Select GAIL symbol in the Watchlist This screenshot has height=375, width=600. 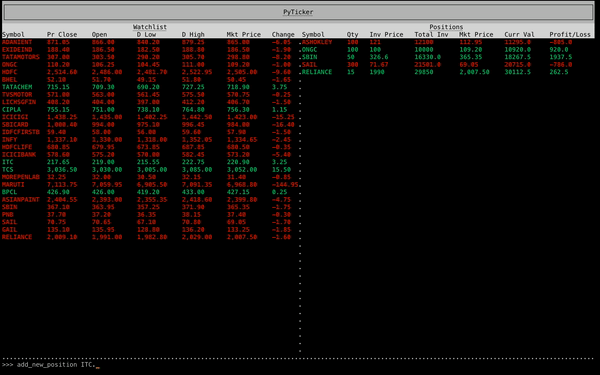click(10, 230)
